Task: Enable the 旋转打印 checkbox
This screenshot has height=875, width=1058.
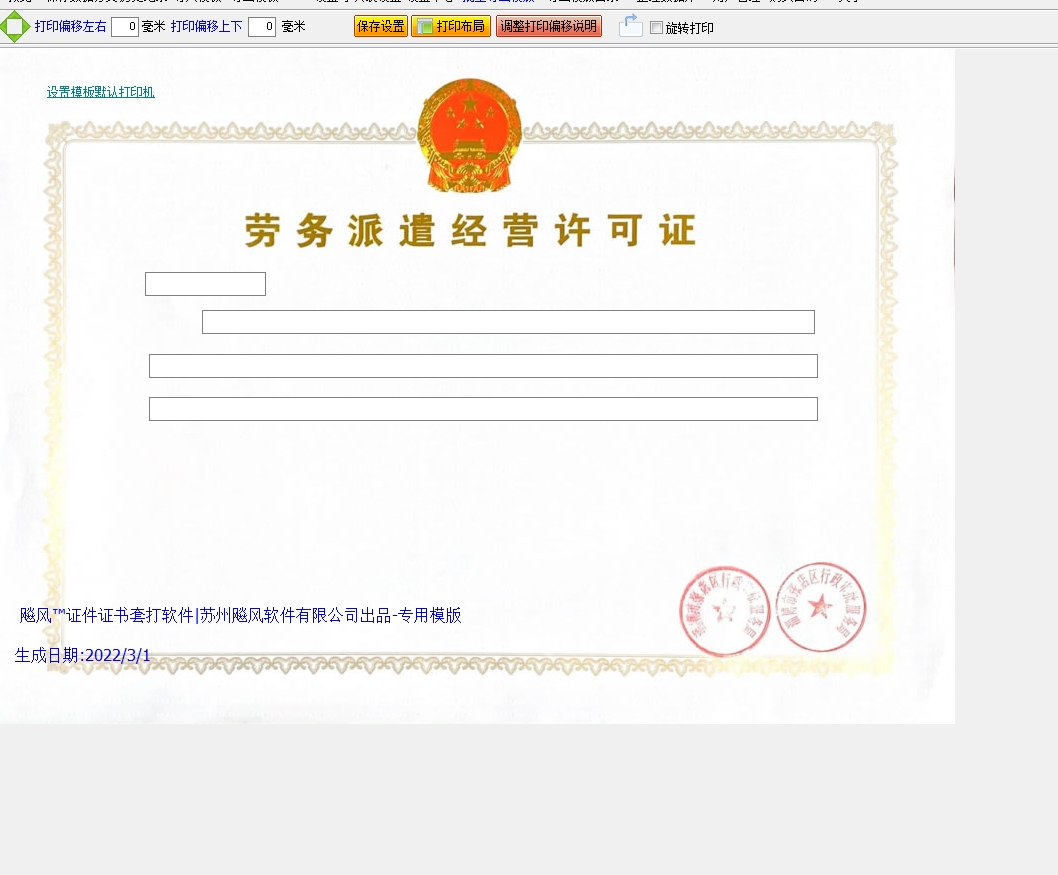Action: (x=656, y=28)
